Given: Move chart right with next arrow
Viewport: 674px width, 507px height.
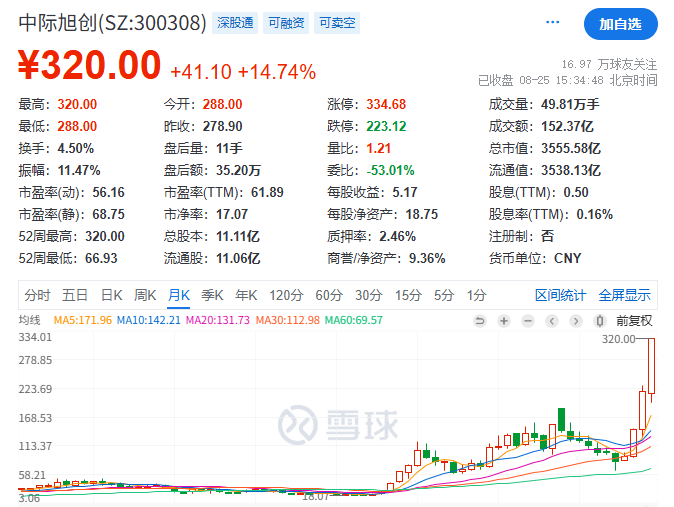Looking at the screenshot, I should pos(576,321).
